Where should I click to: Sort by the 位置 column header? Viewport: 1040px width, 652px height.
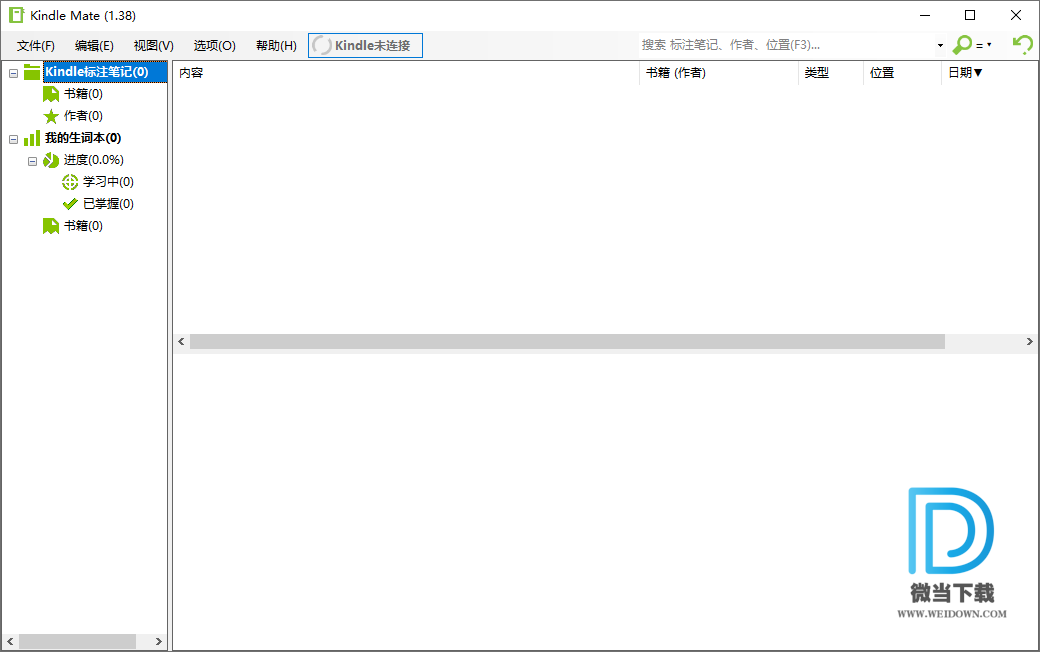tap(903, 73)
